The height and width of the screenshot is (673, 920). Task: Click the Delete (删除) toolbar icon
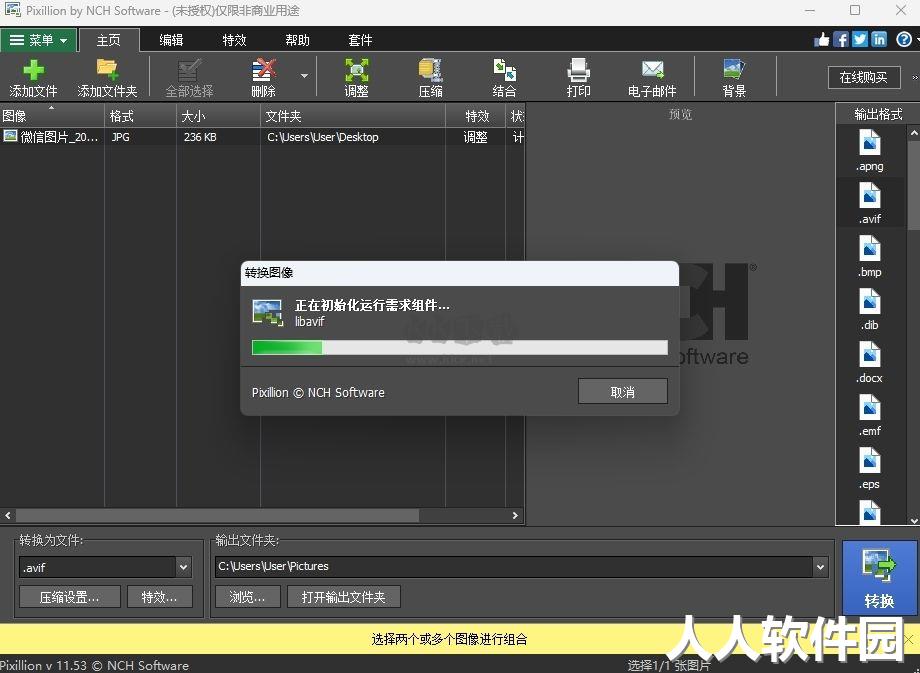click(263, 78)
